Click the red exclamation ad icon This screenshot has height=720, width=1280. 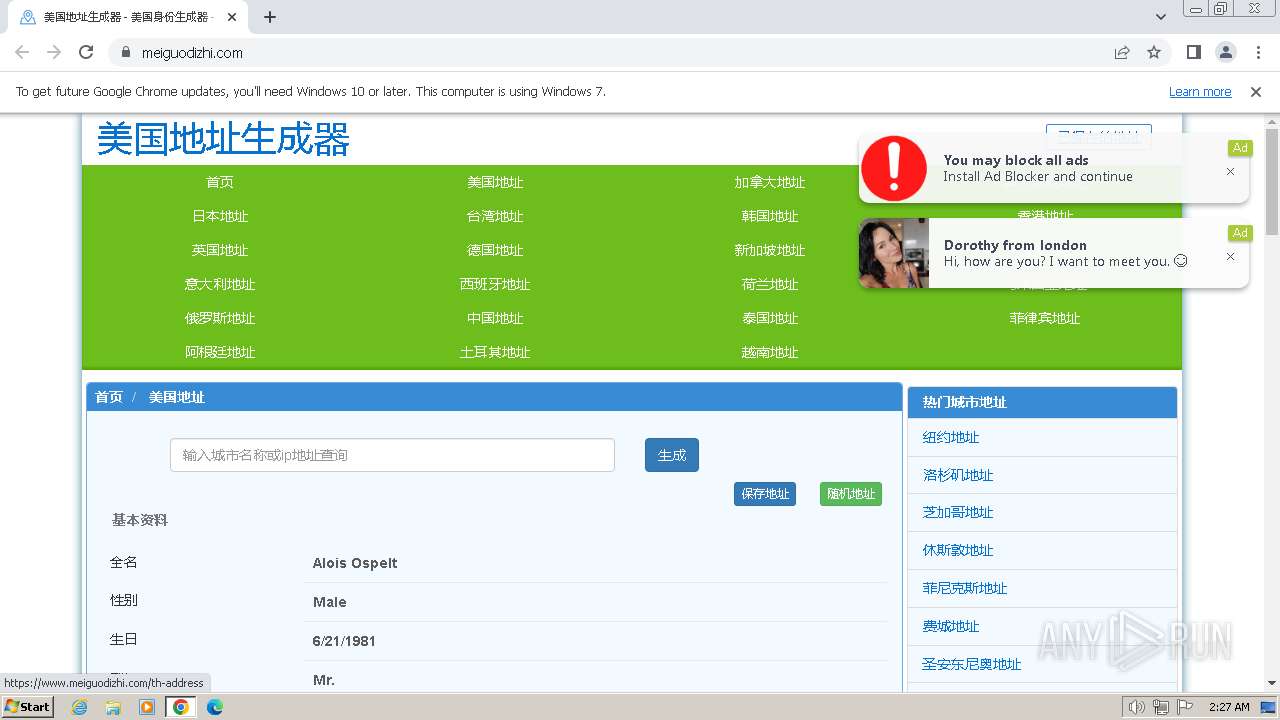pos(894,168)
